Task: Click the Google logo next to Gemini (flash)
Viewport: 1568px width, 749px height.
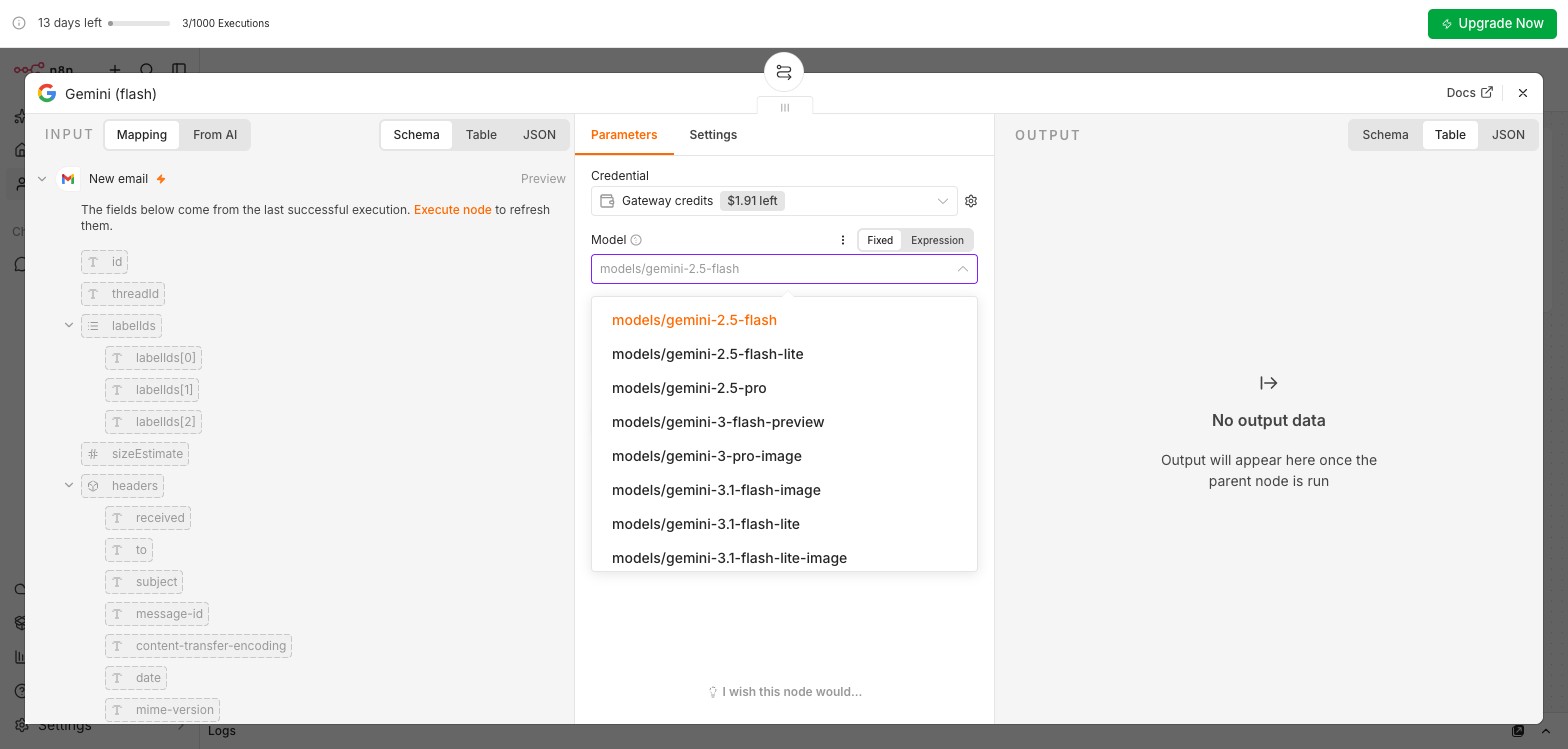Action: (46, 93)
